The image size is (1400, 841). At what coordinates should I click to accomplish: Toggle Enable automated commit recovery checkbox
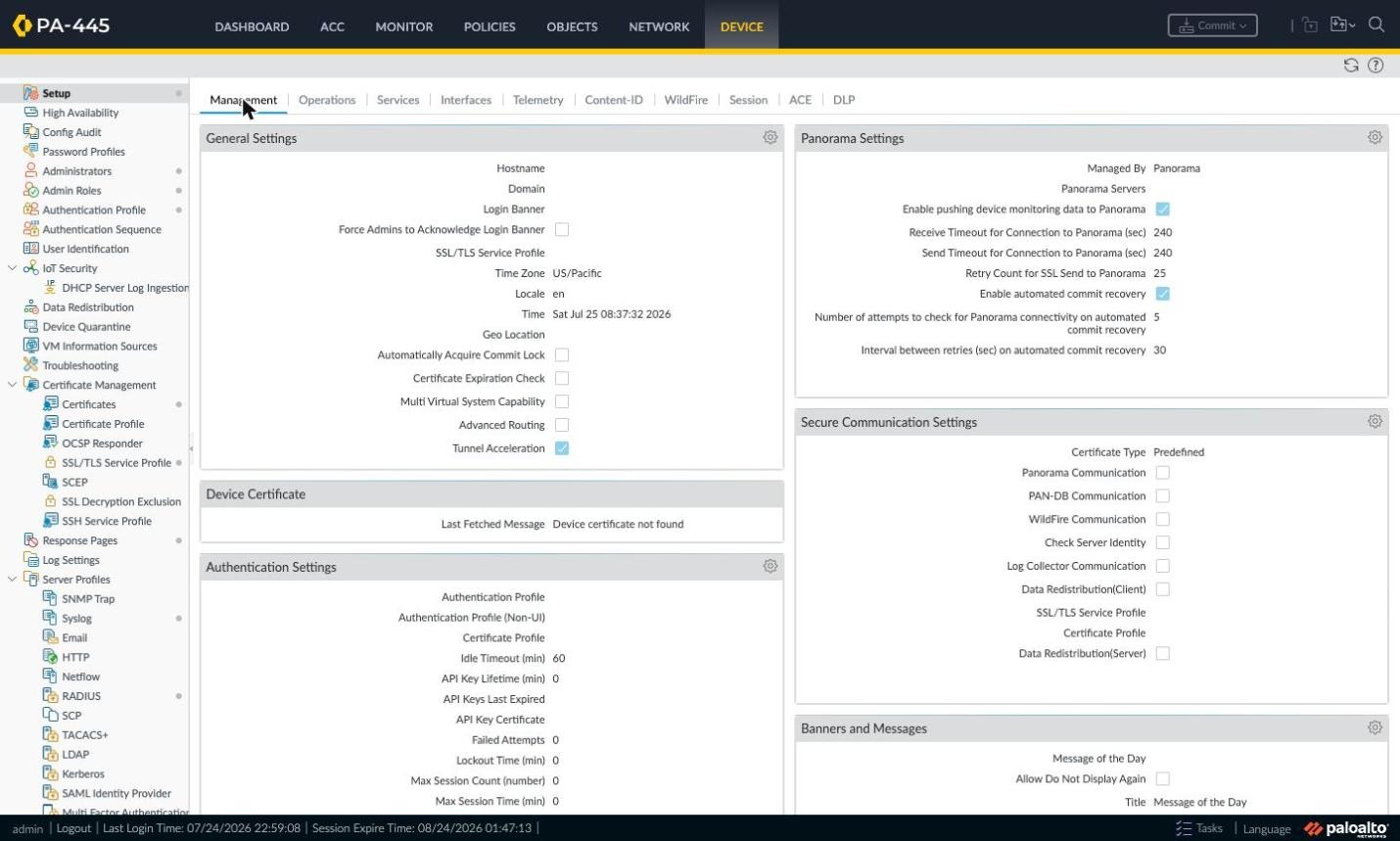click(1163, 294)
